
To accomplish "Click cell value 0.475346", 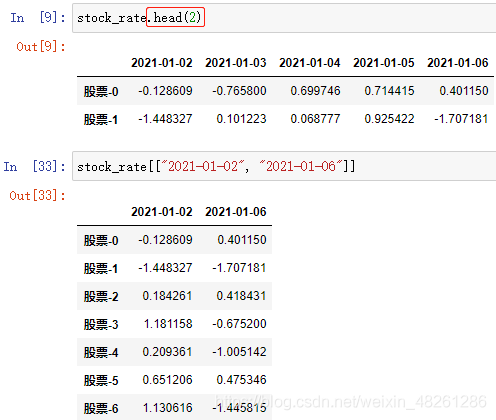I will [x=241, y=380].
